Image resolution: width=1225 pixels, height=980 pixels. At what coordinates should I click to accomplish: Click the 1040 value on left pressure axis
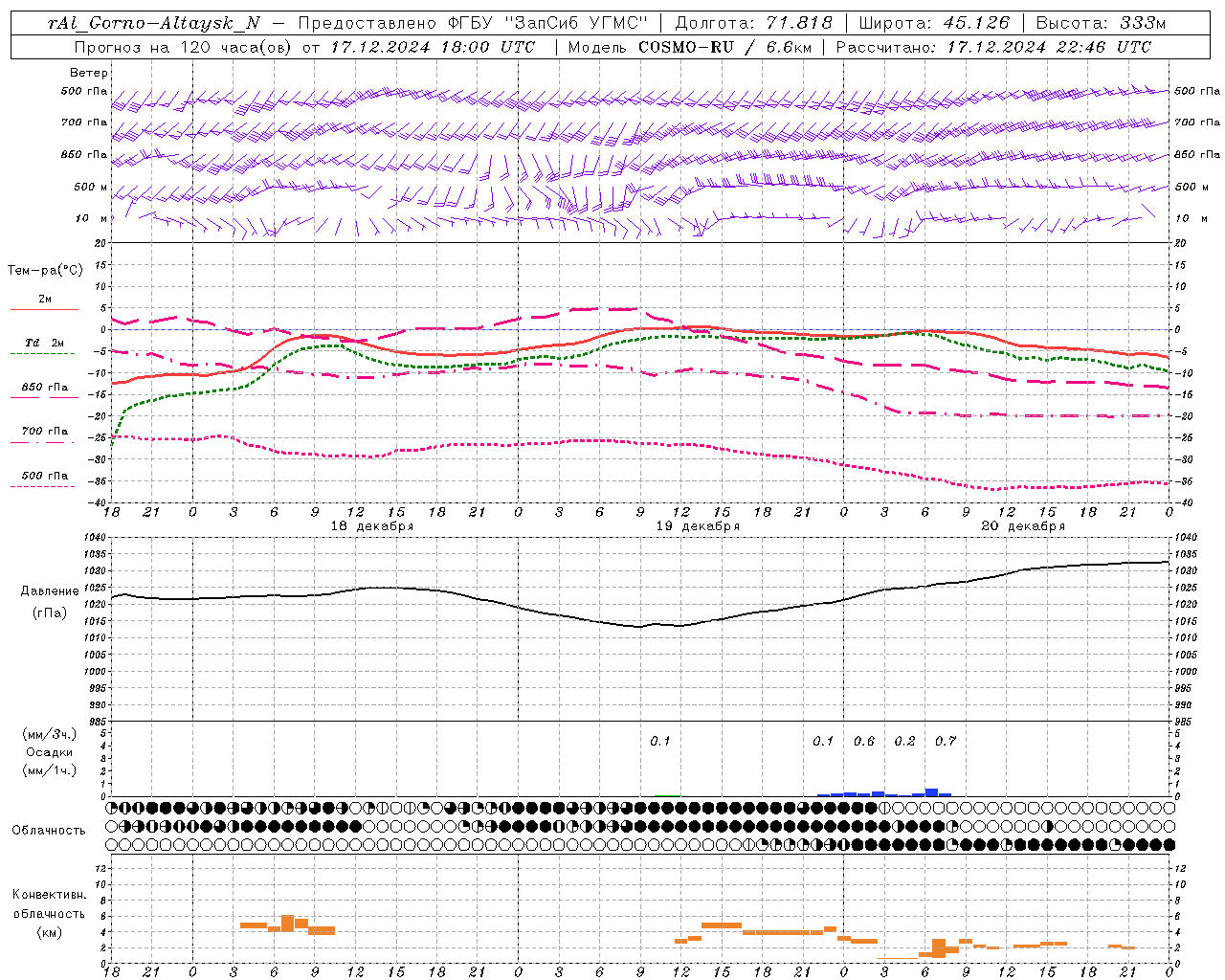97,538
